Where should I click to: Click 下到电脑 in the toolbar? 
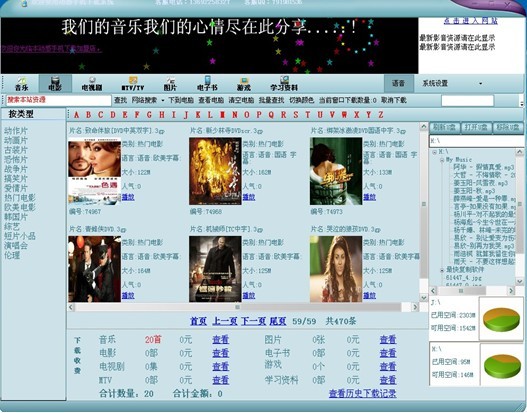[x=181, y=100]
